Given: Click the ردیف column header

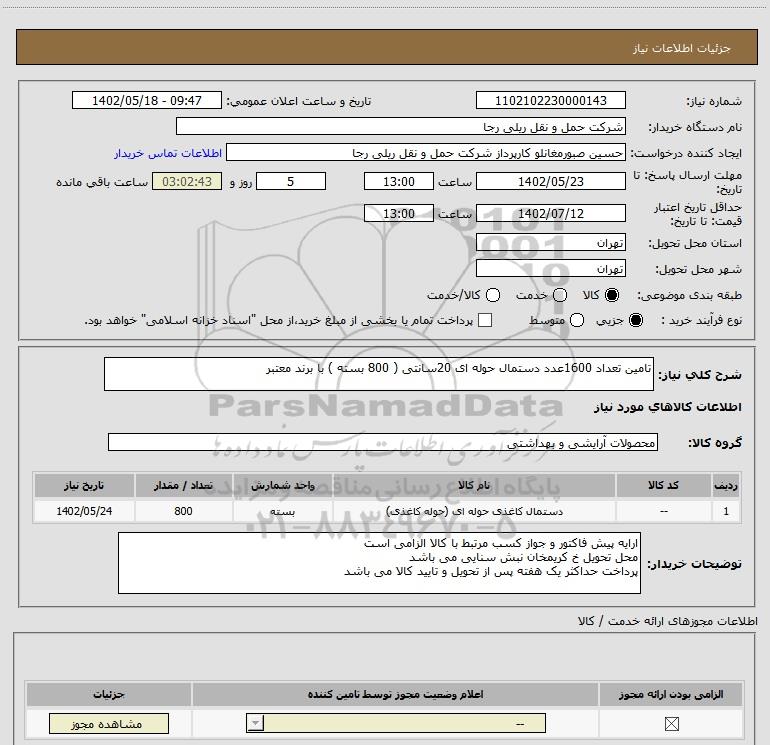Looking at the screenshot, I should (x=726, y=485).
